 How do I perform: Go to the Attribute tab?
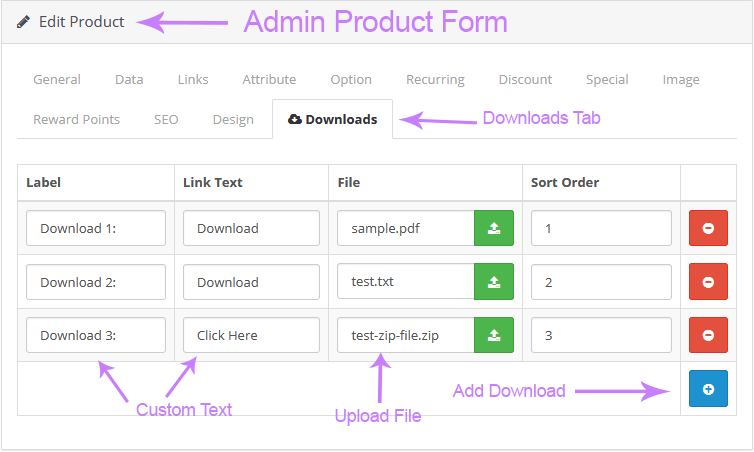269,79
